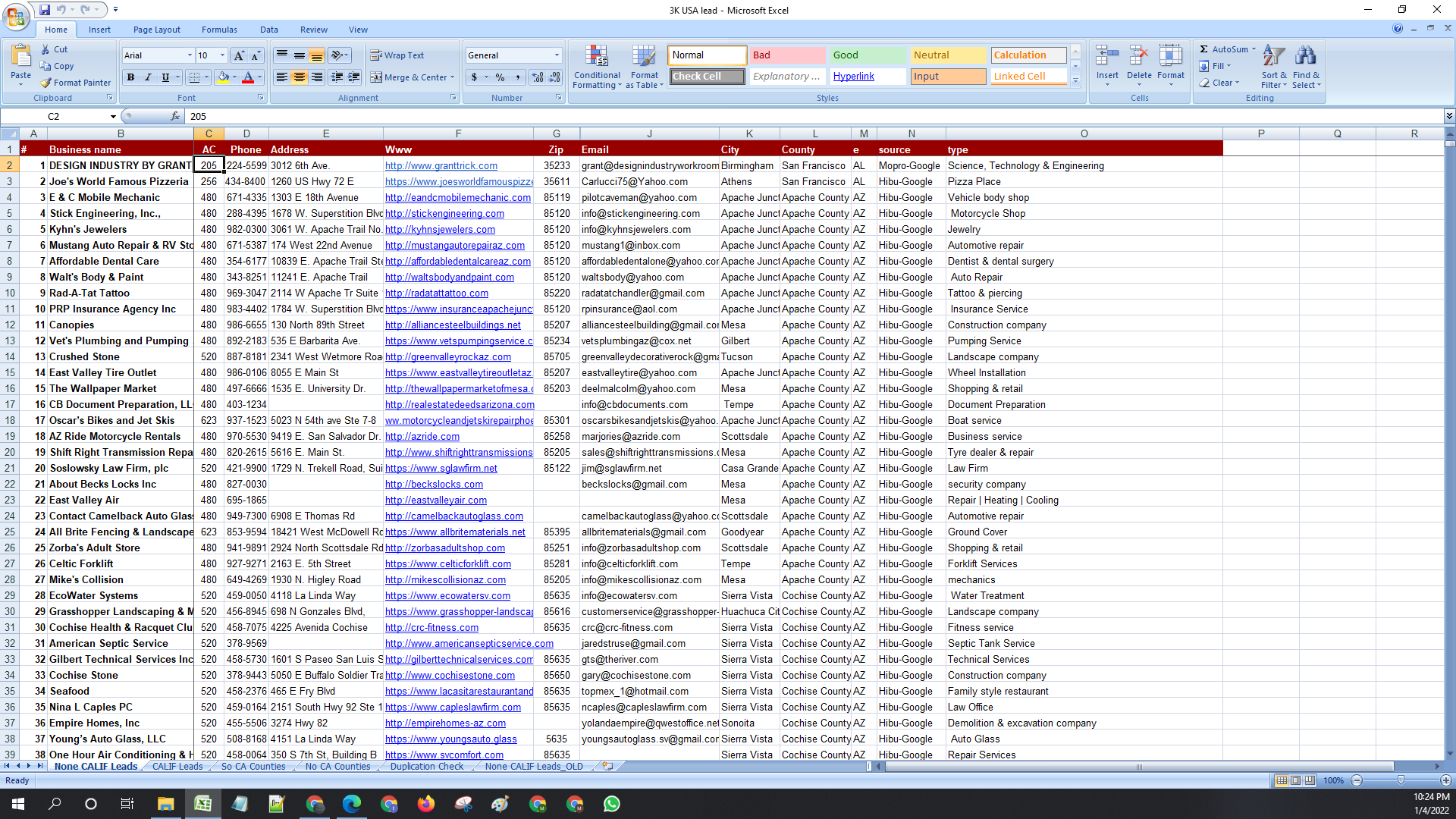Enable Wrap Text for the selected cell
Viewport: 1456px width, 819px height.
tap(397, 55)
